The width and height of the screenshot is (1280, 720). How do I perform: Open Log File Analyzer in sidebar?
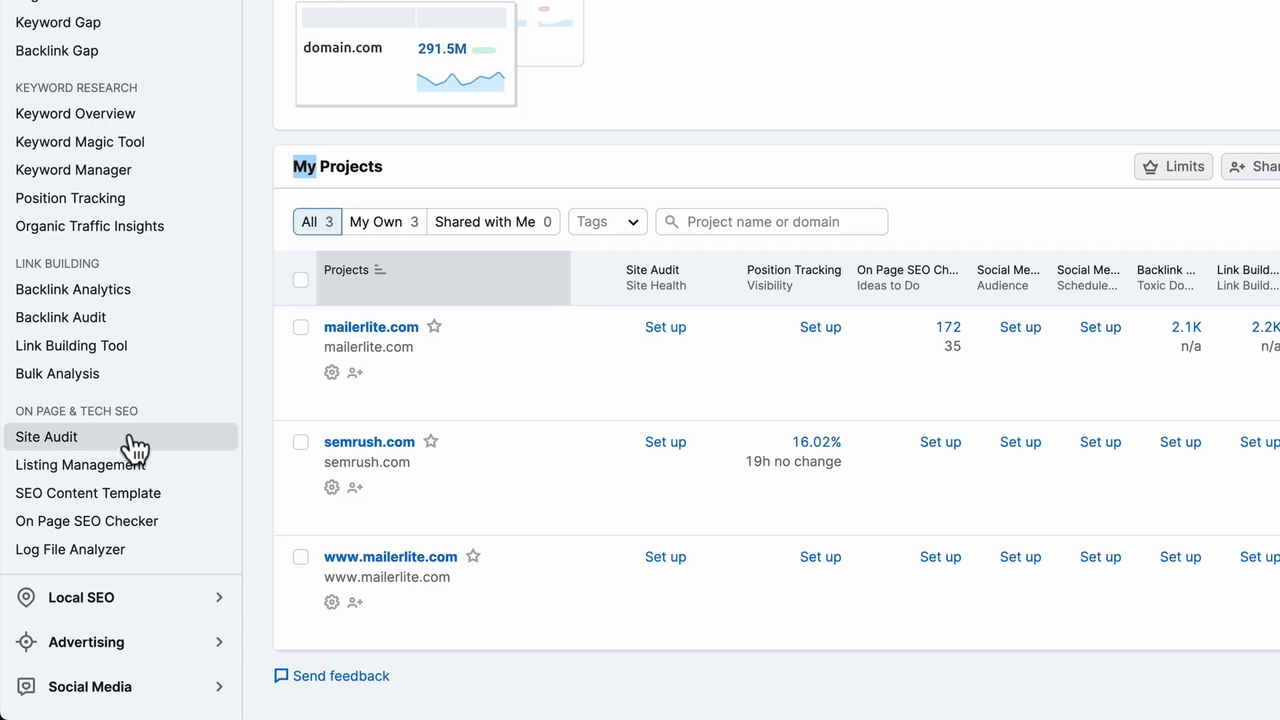click(70, 549)
